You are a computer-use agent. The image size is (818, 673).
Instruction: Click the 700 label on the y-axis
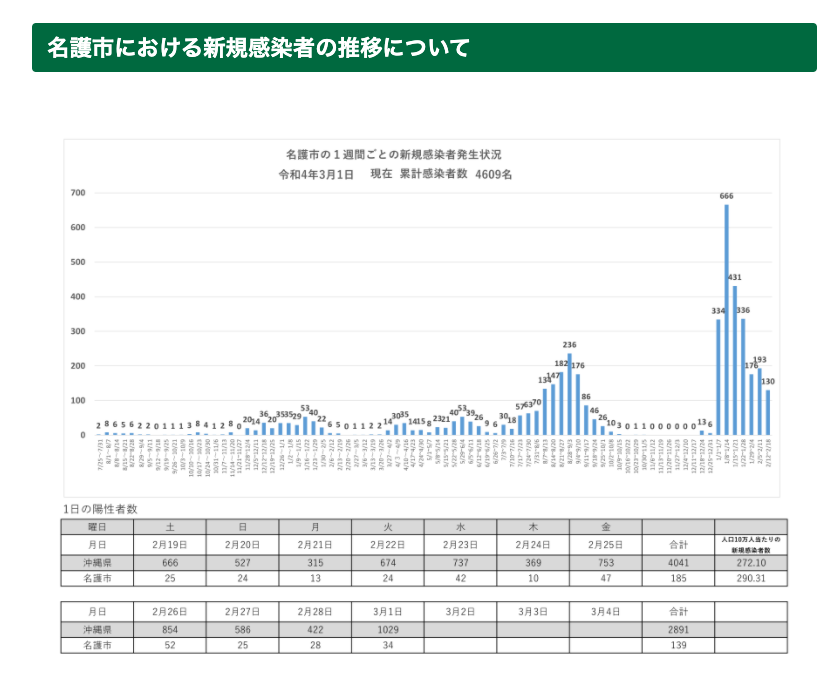tap(77, 192)
